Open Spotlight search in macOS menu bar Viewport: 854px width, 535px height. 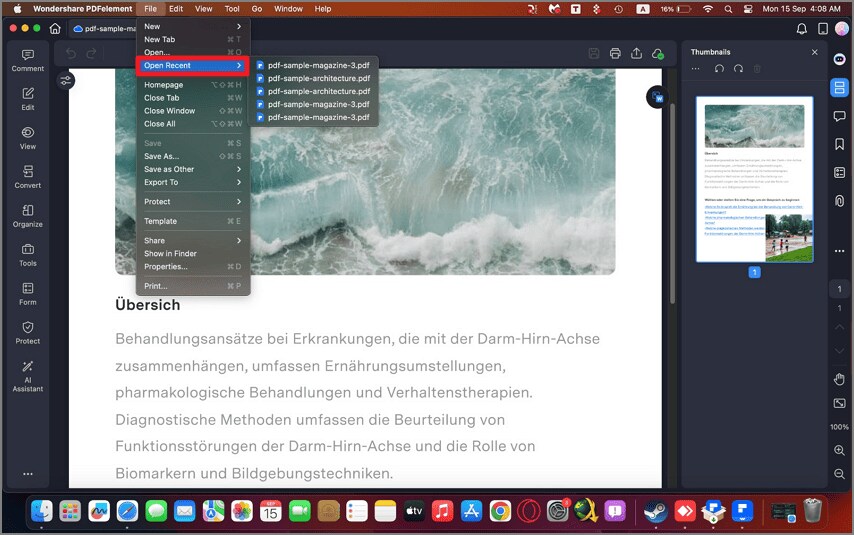pos(728,9)
